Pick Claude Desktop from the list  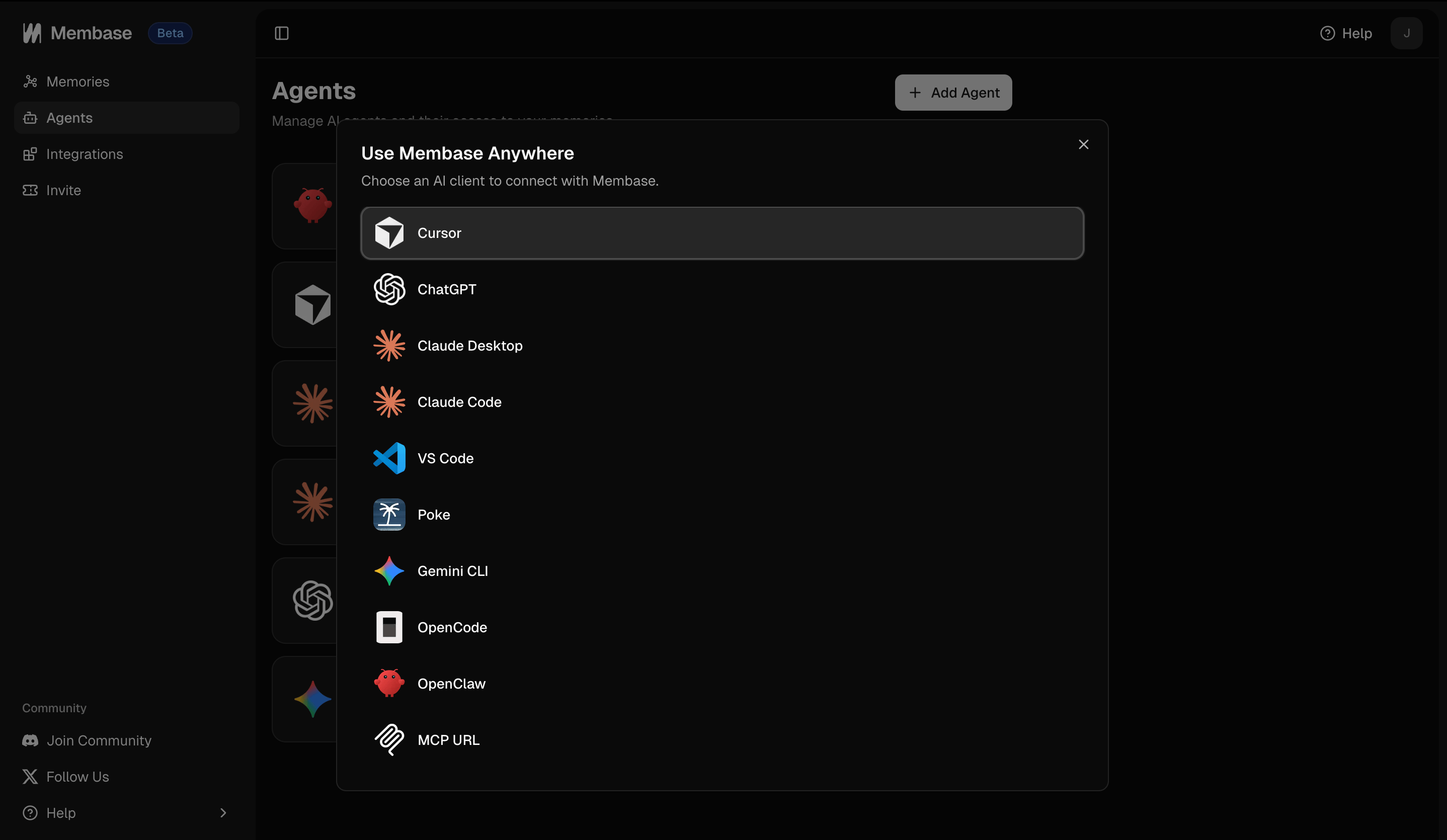click(x=722, y=346)
